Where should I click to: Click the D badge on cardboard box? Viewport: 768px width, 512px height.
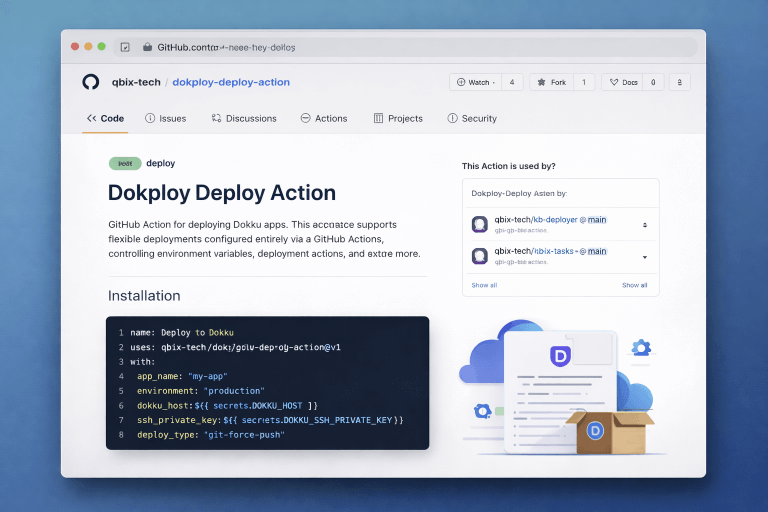595,431
